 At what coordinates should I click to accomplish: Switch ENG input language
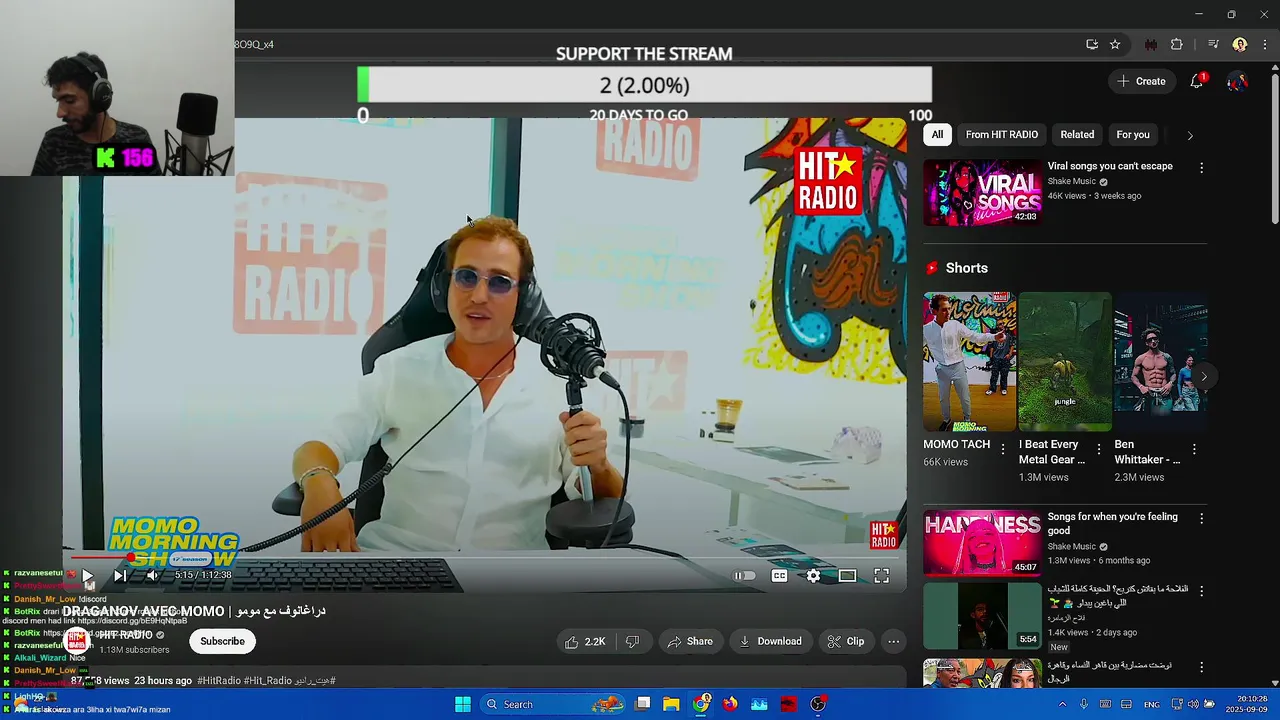pos(1152,704)
